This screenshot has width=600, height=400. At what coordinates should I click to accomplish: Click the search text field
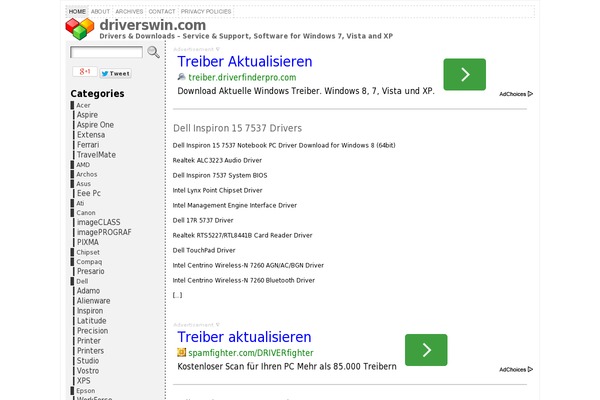point(106,52)
